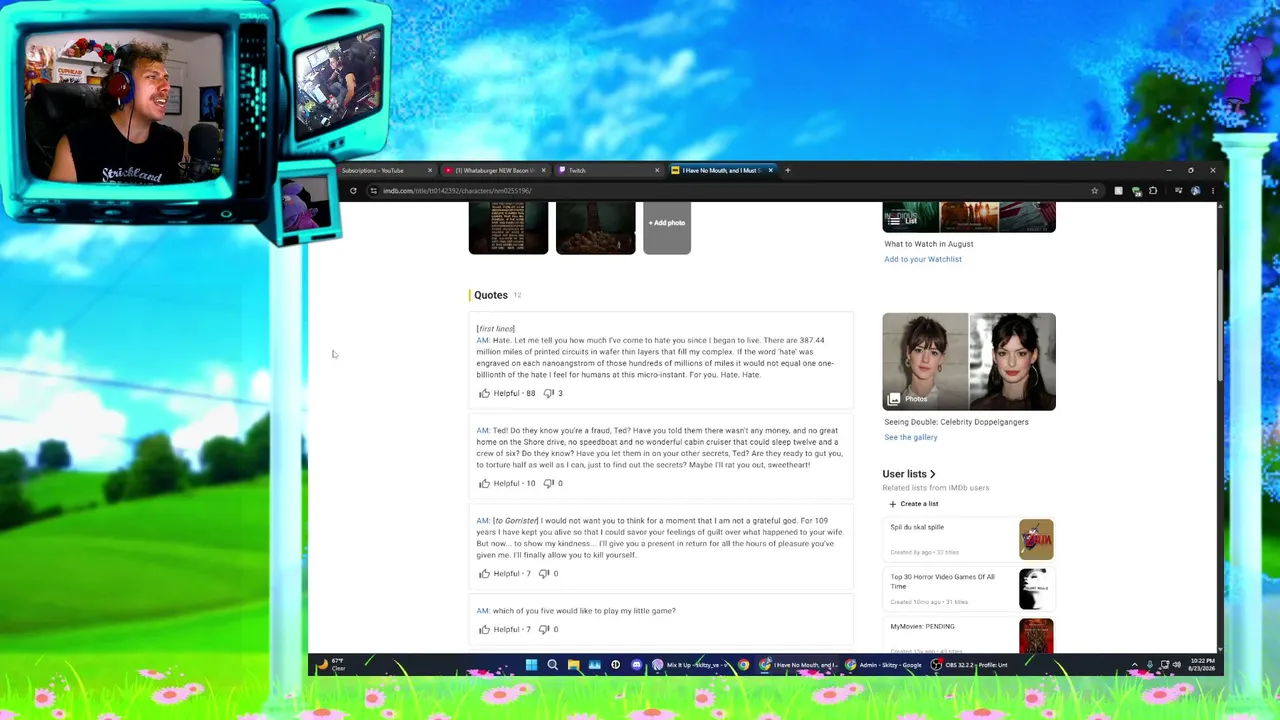Reload the IMDb page
This screenshot has width=1280, height=720.
pyautogui.click(x=353, y=191)
